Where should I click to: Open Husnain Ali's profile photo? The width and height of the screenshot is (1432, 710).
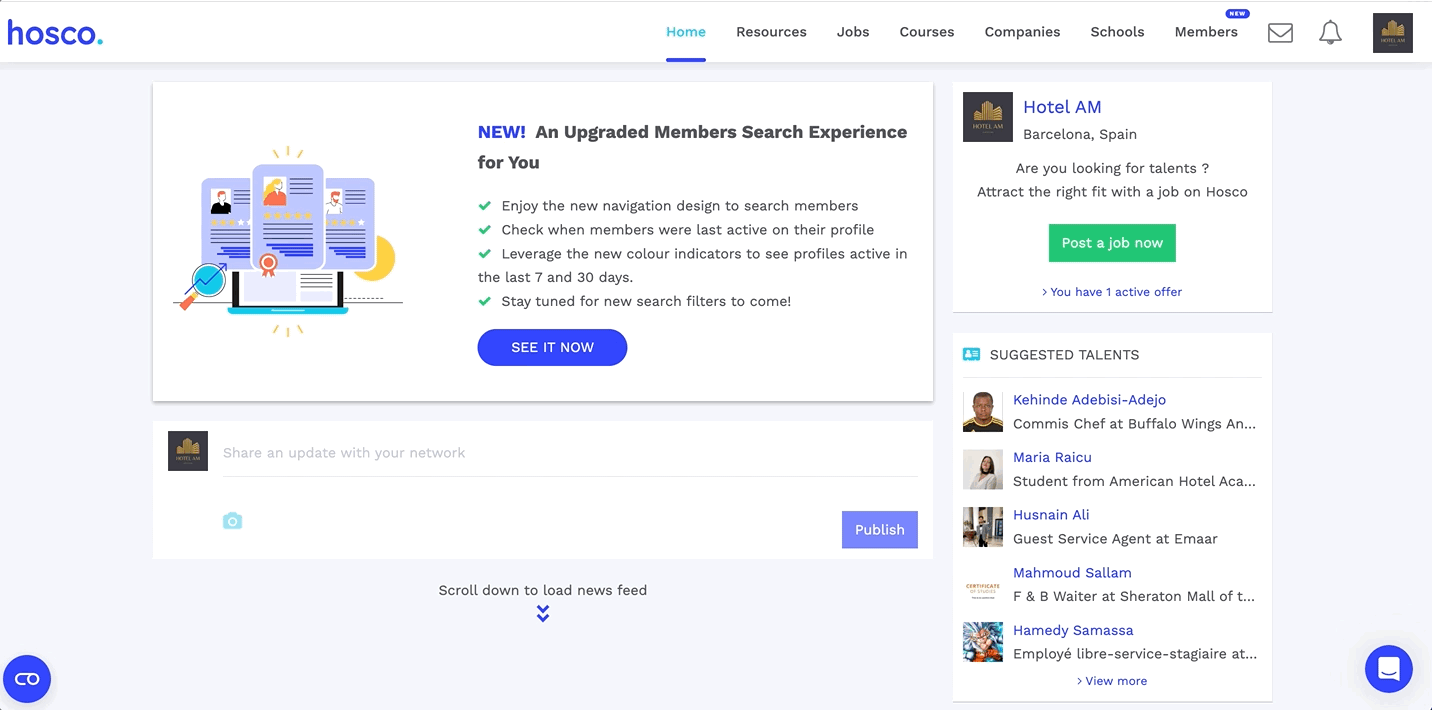[983, 527]
